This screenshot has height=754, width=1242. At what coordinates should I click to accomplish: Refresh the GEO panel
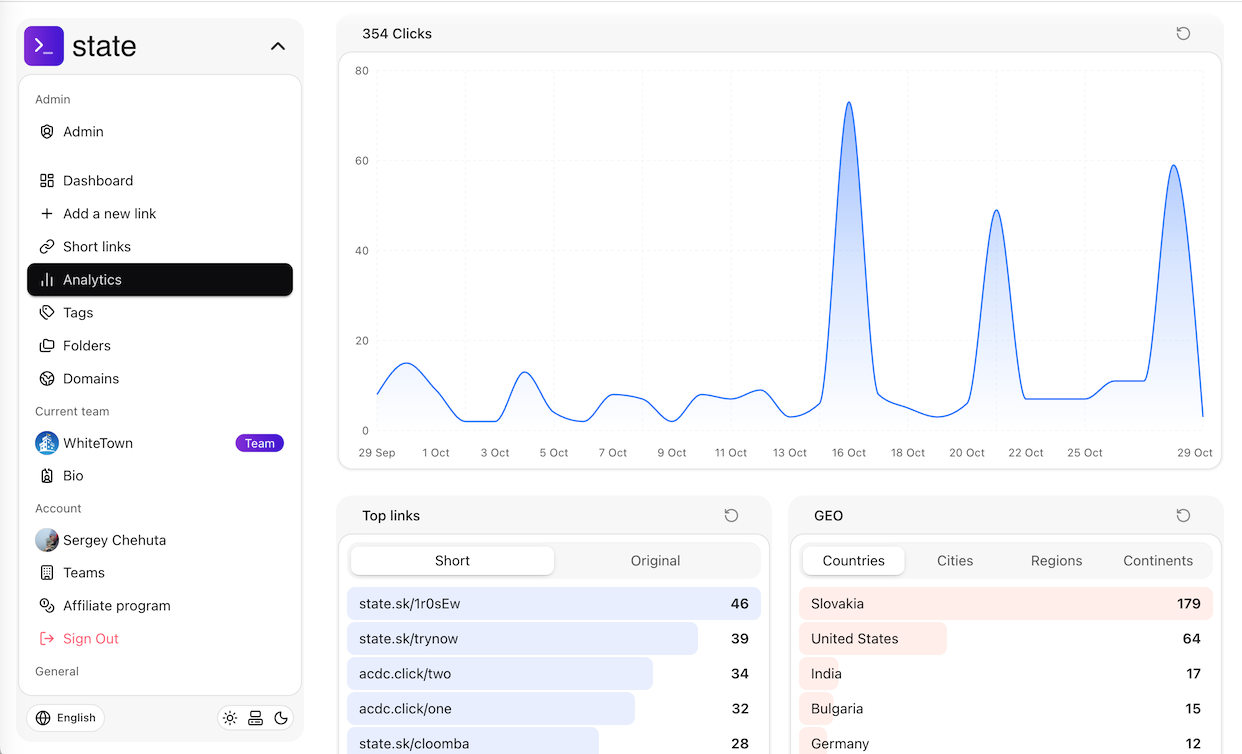pos(1183,515)
